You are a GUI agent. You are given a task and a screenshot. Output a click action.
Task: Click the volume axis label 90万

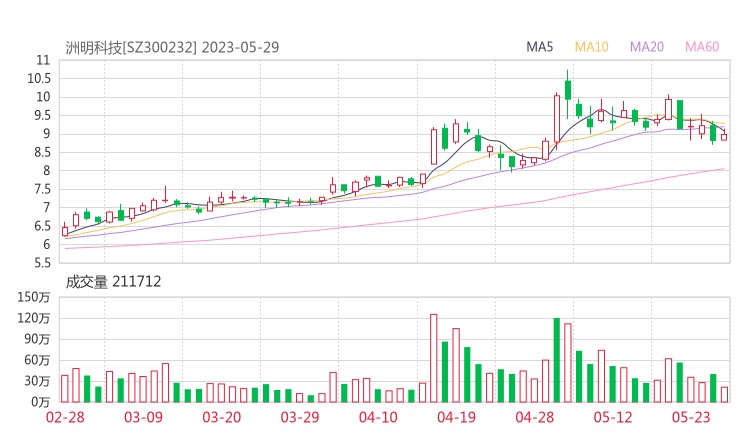pos(37,339)
